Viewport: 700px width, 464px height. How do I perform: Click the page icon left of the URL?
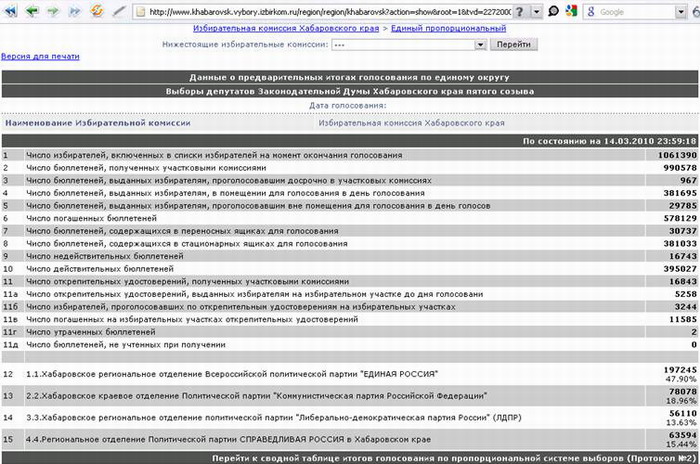[138, 11]
